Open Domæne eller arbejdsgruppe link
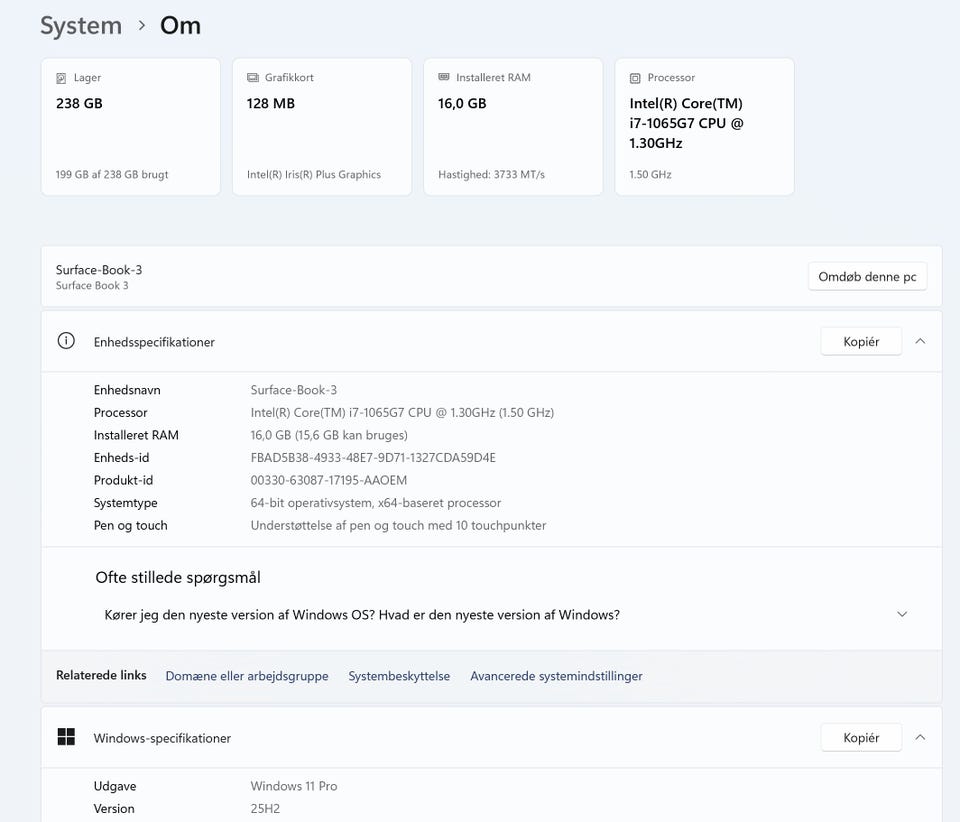The width and height of the screenshot is (960, 822). point(246,676)
